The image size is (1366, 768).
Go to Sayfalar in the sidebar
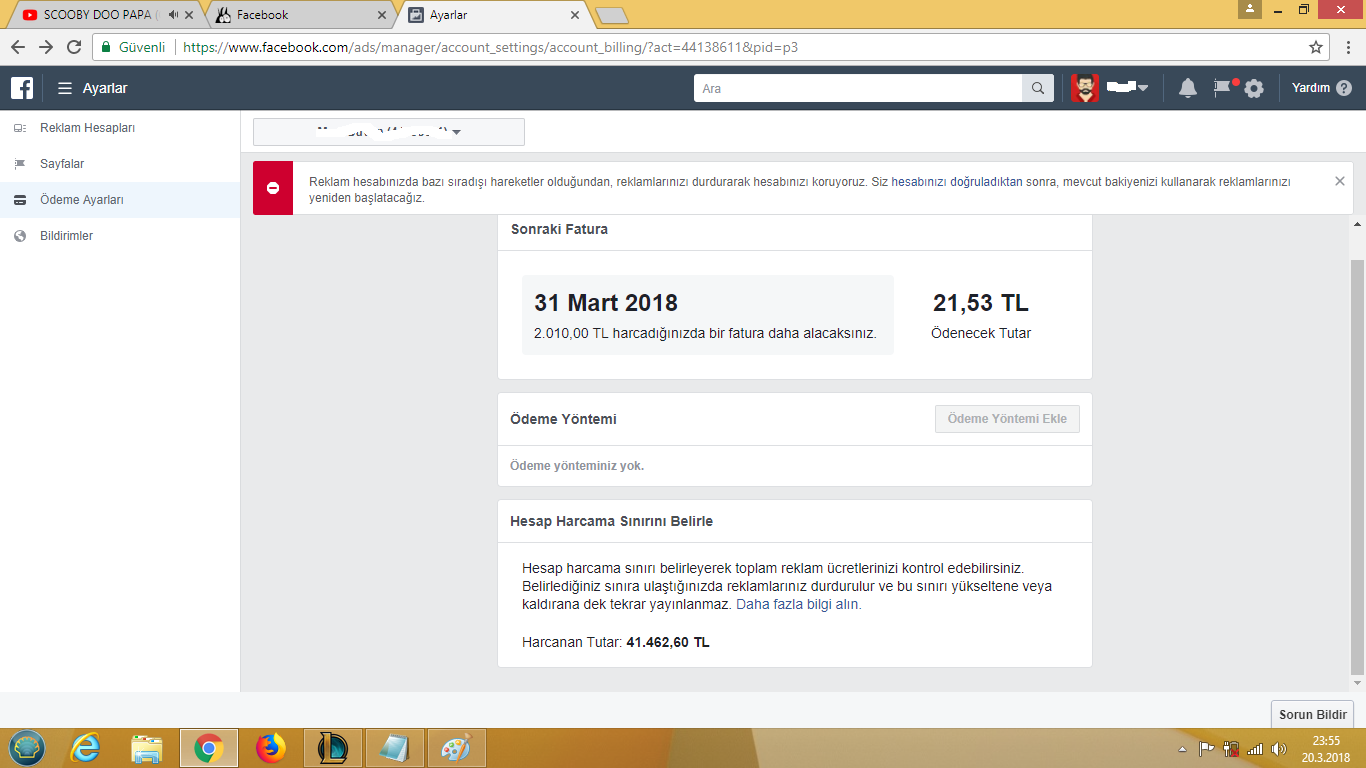[x=120, y=164]
